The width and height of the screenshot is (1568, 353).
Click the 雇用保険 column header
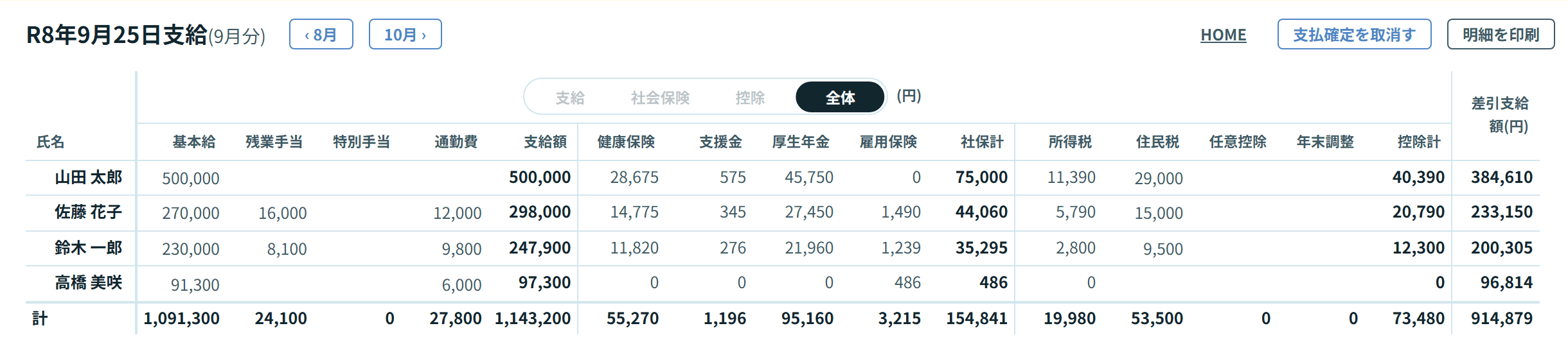coord(889,142)
